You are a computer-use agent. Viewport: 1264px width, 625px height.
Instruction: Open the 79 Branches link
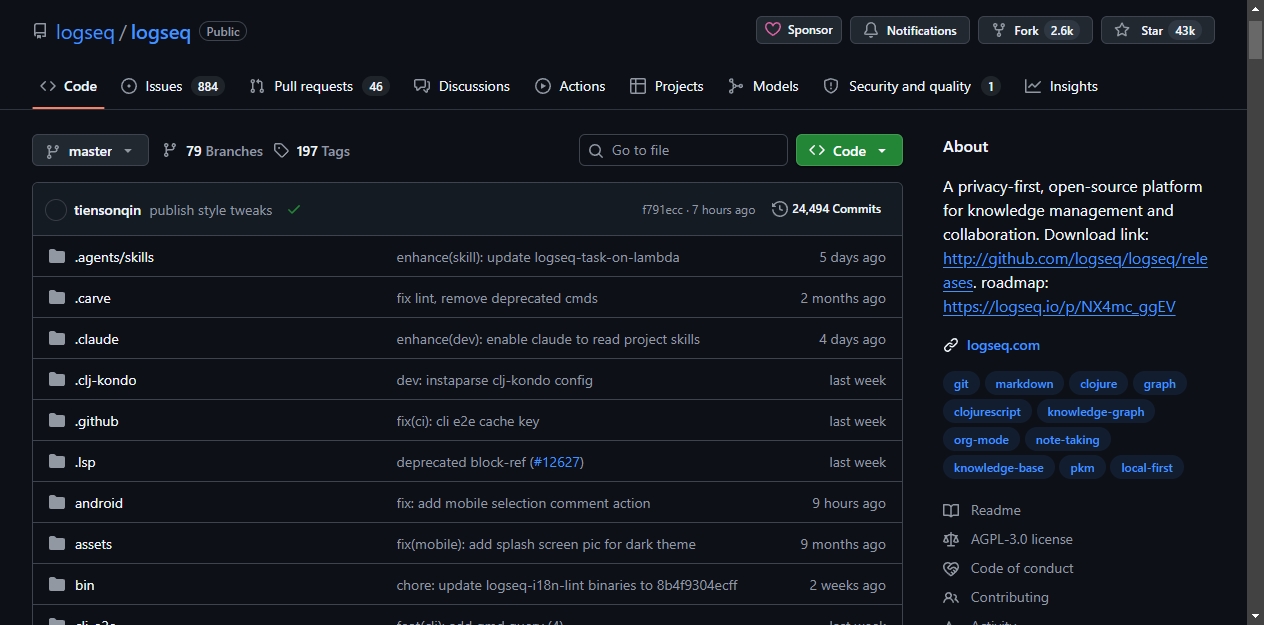[213, 151]
